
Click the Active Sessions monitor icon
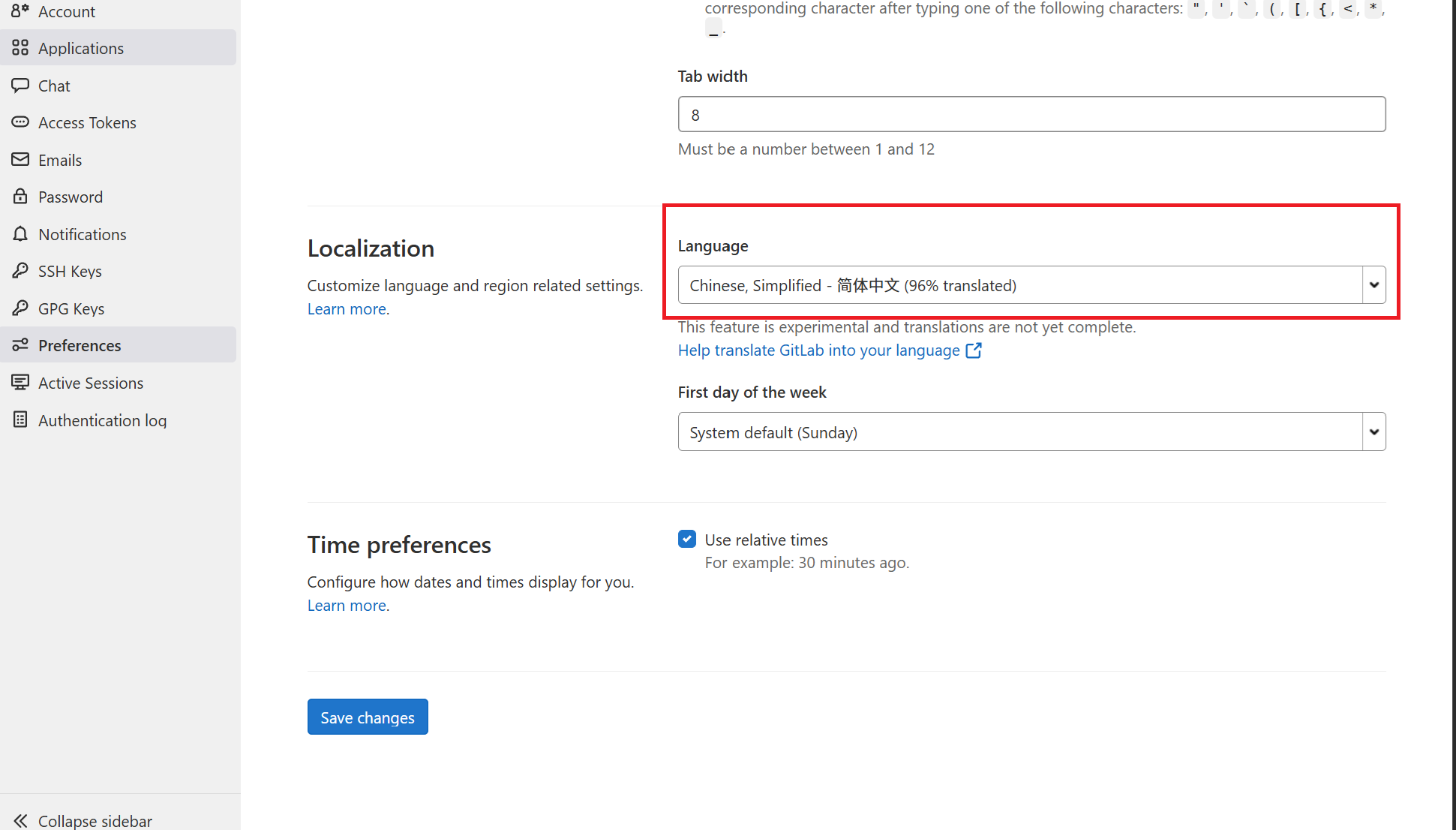pyautogui.click(x=20, y=383)
